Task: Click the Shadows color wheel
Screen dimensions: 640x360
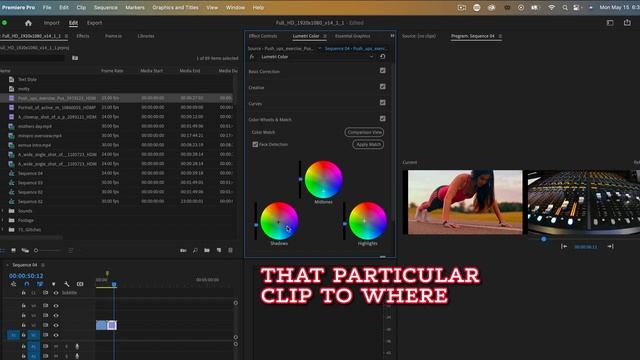Action: [279, 221]
